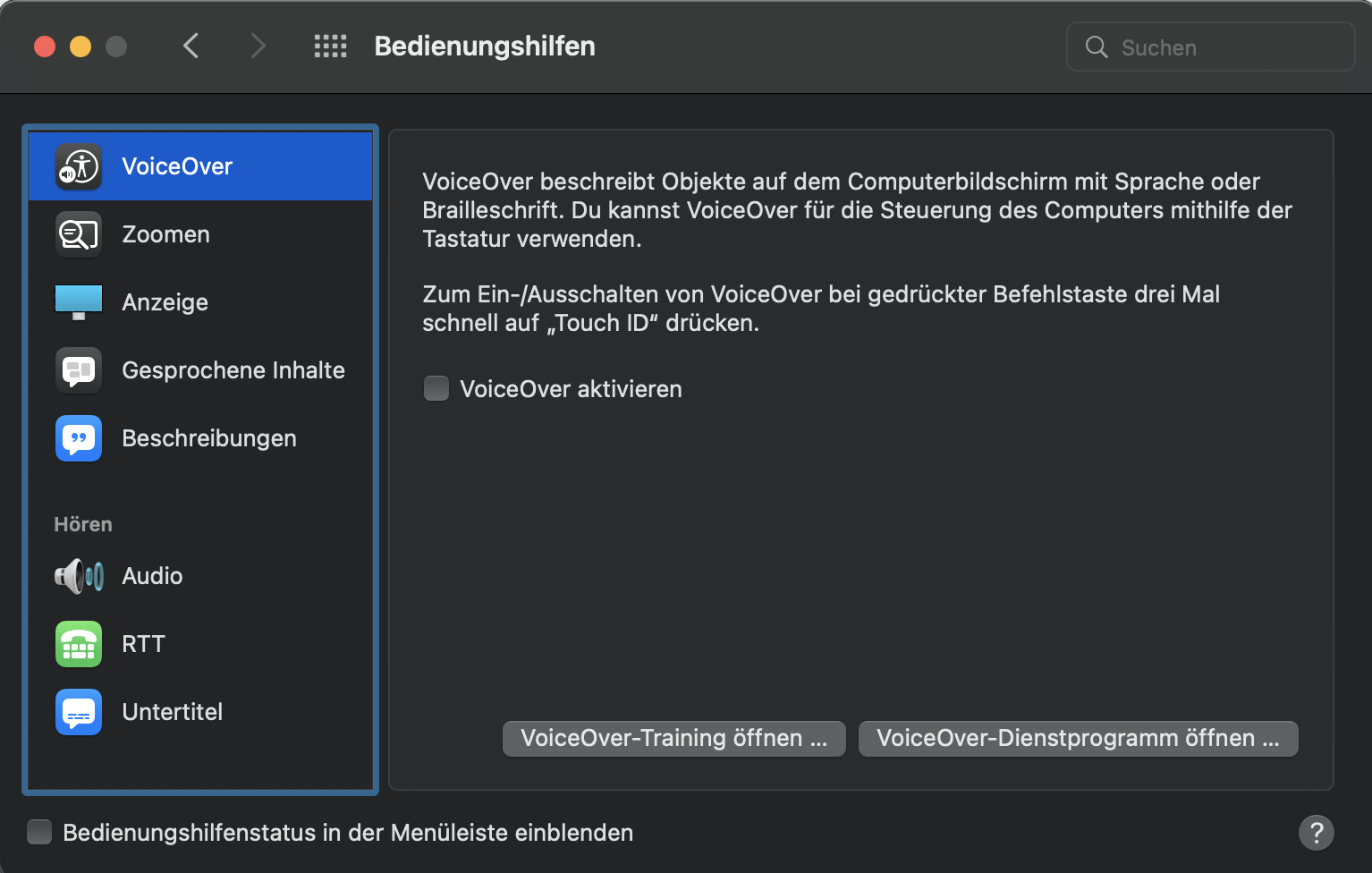This screenshot has width=1372, height=873.
Task: Minimize the window with yellow button
Action: [x=80, y=47]
